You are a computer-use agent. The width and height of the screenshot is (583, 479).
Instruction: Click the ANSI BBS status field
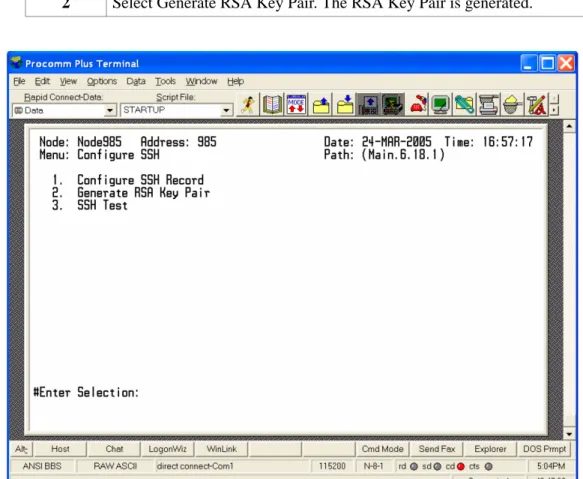[42, 466]
